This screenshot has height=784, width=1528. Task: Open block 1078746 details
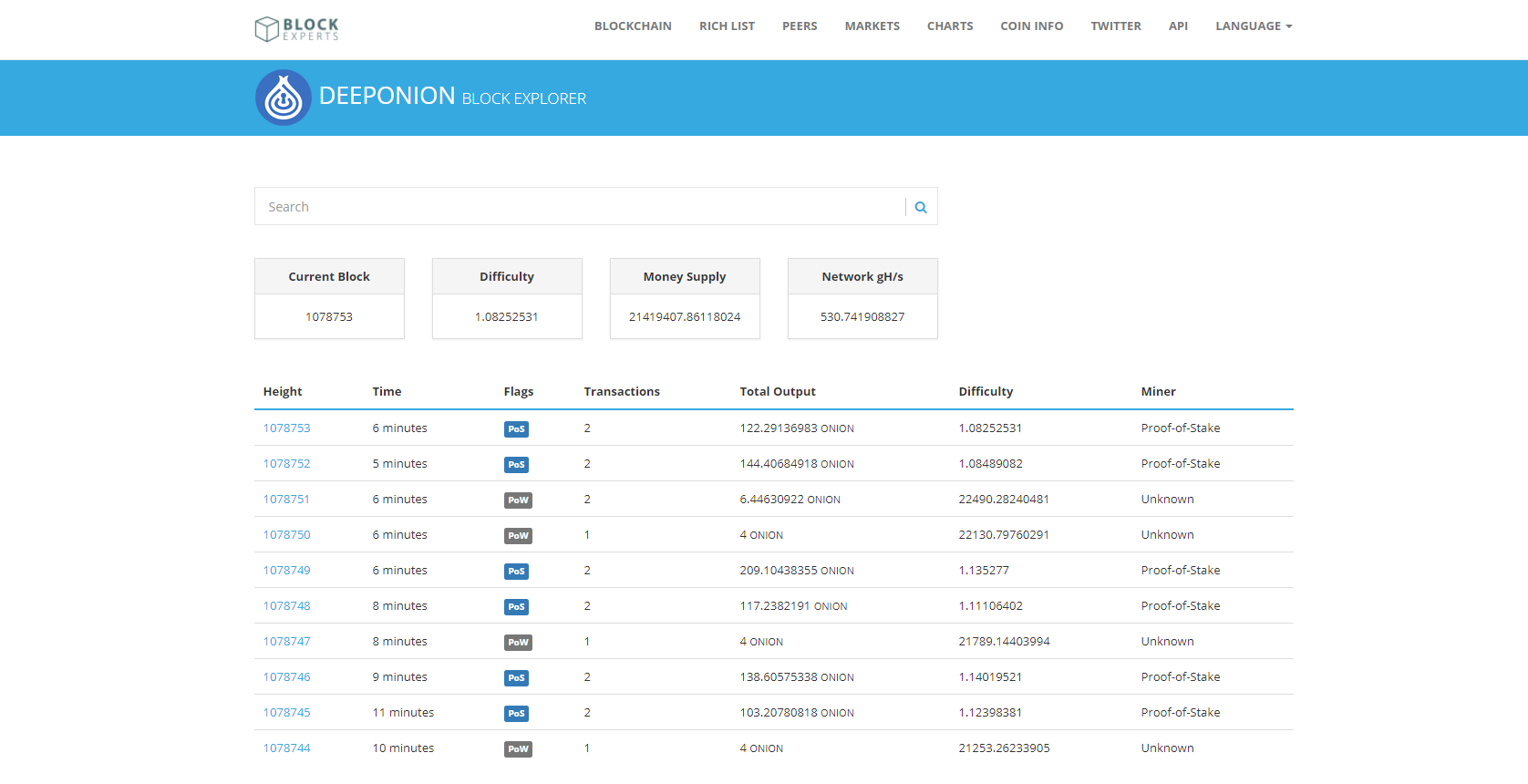286,676
